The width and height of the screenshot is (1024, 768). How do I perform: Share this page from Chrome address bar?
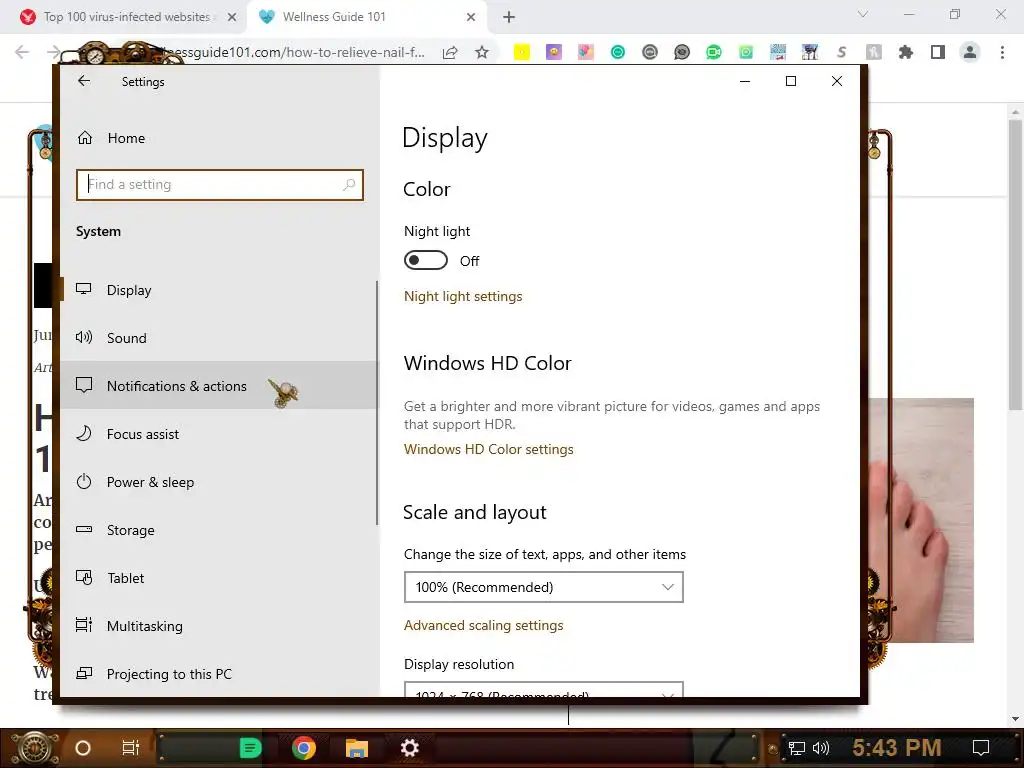point(450,52)
